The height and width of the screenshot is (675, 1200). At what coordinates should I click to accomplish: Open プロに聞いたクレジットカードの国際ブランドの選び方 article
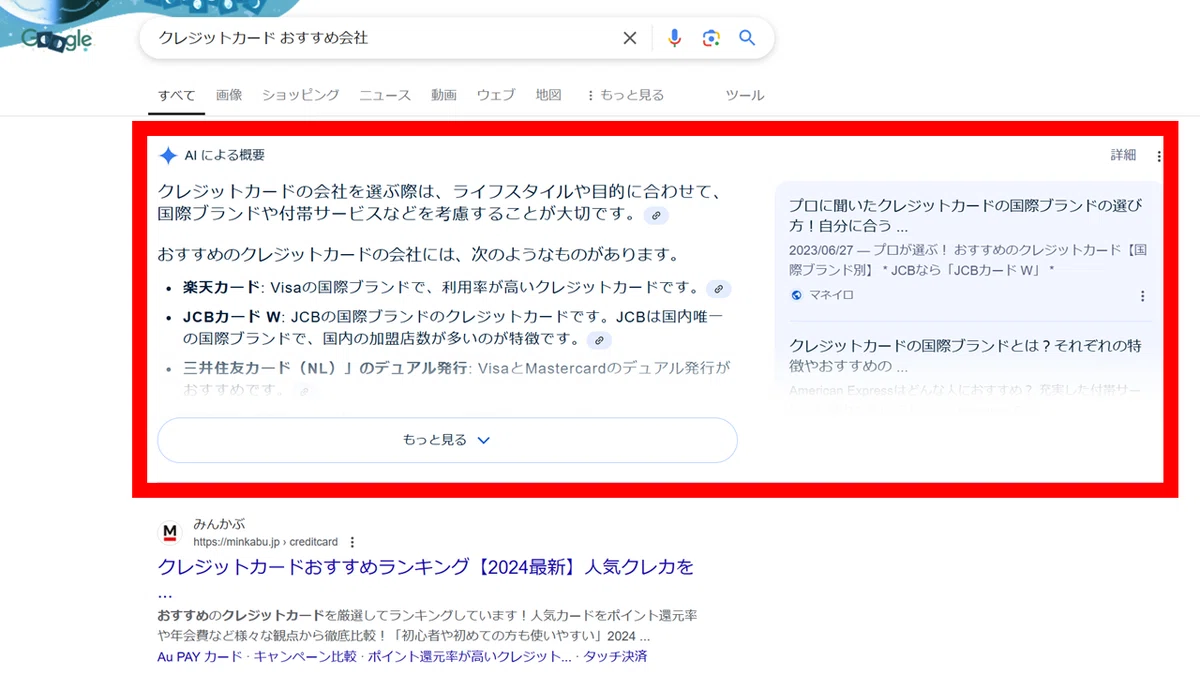pos(966,216)
